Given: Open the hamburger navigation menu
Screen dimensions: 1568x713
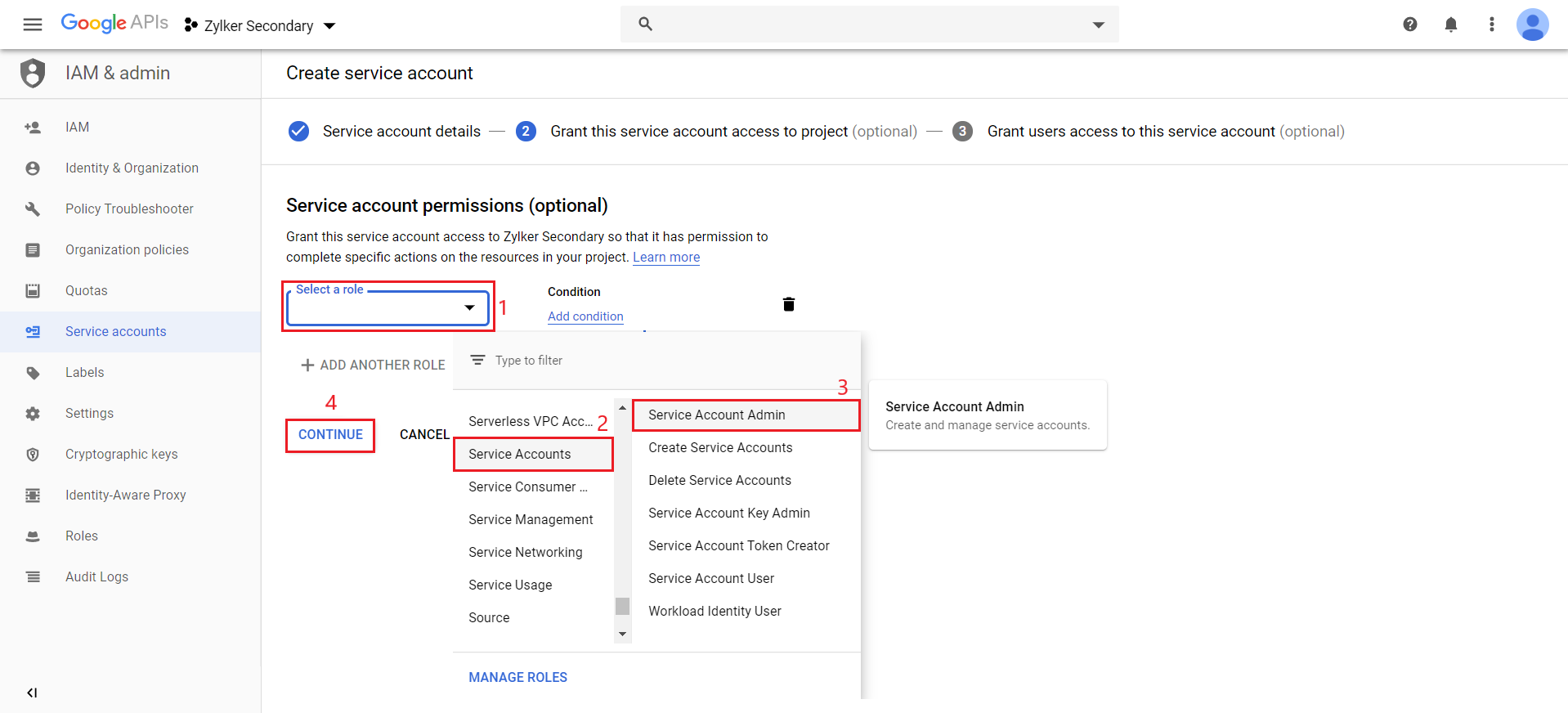Looking at the screenshot, I should pyautogui.click(x=33, y=25).
